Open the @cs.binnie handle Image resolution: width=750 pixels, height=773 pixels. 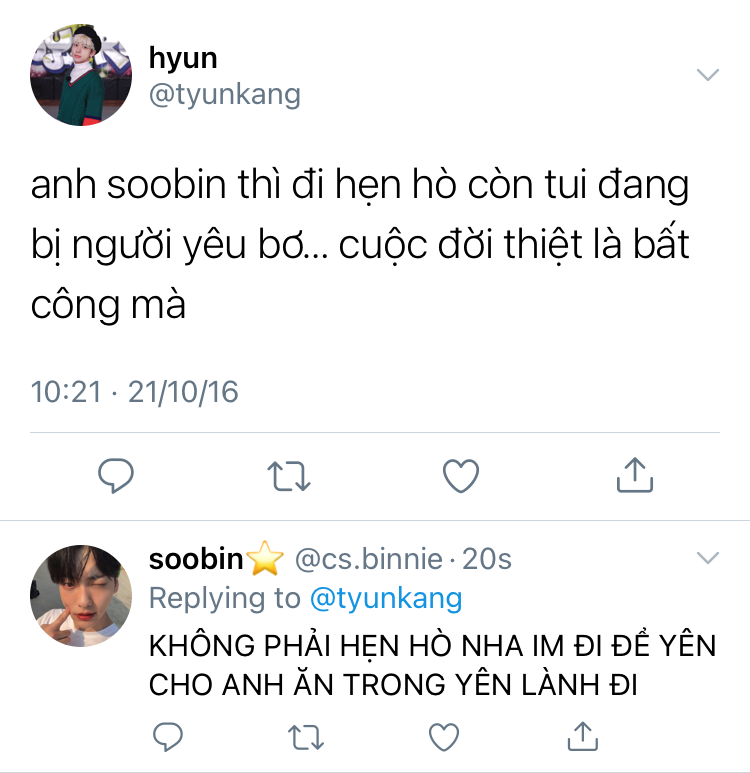(368, 560)
